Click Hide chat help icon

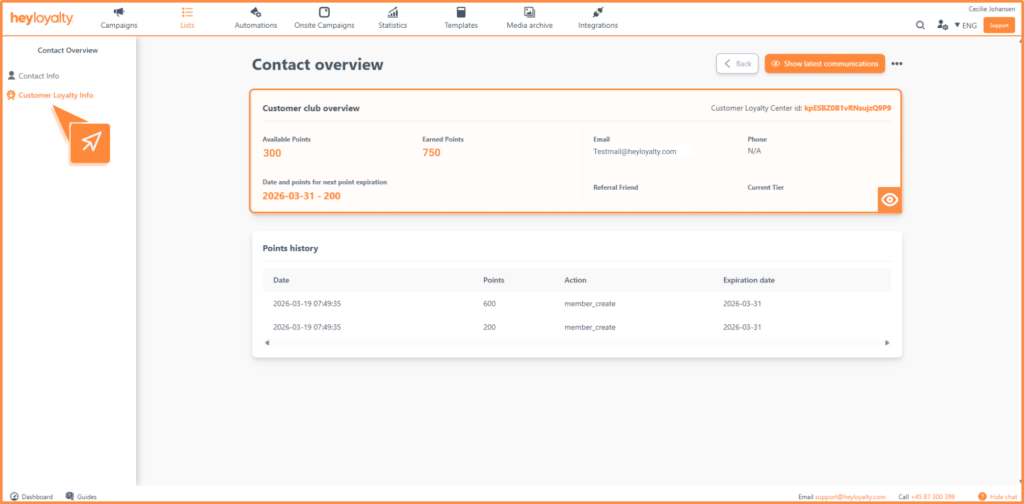point(982,497)
